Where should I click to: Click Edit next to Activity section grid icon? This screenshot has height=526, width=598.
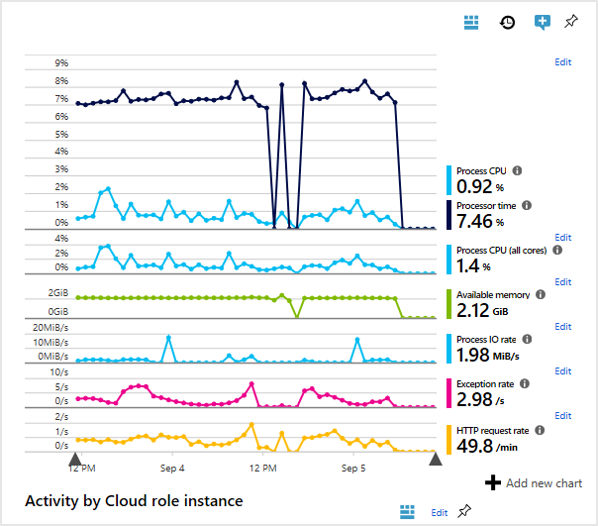(x=439, y=513)
